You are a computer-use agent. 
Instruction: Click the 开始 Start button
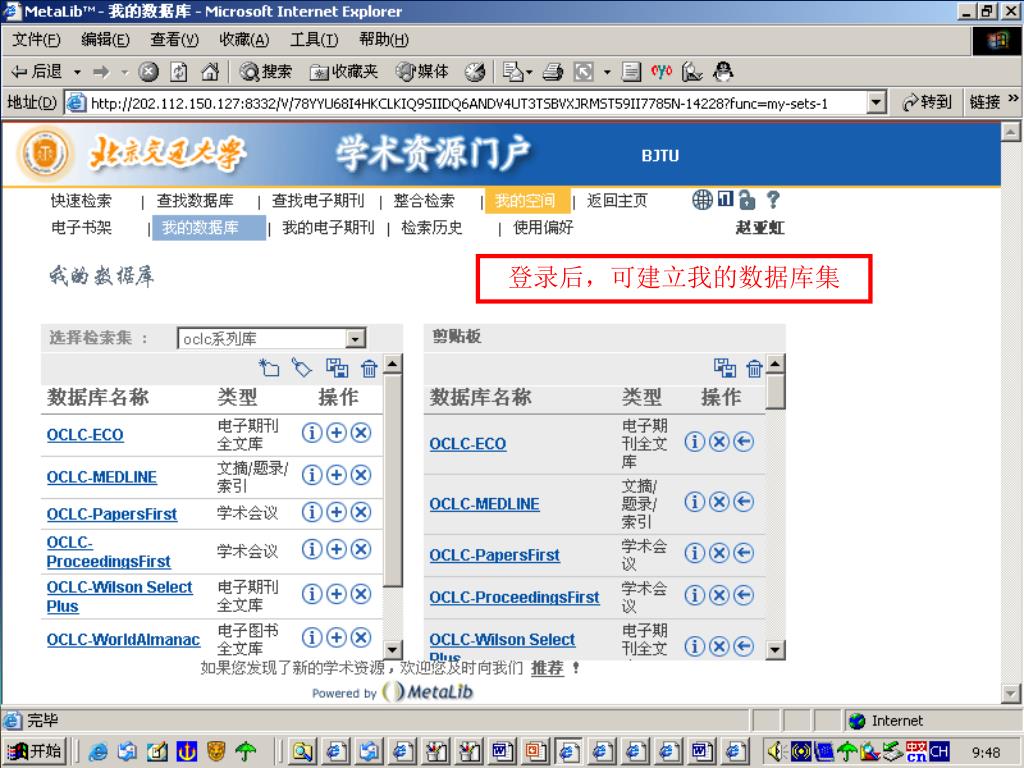coord(35,752)
